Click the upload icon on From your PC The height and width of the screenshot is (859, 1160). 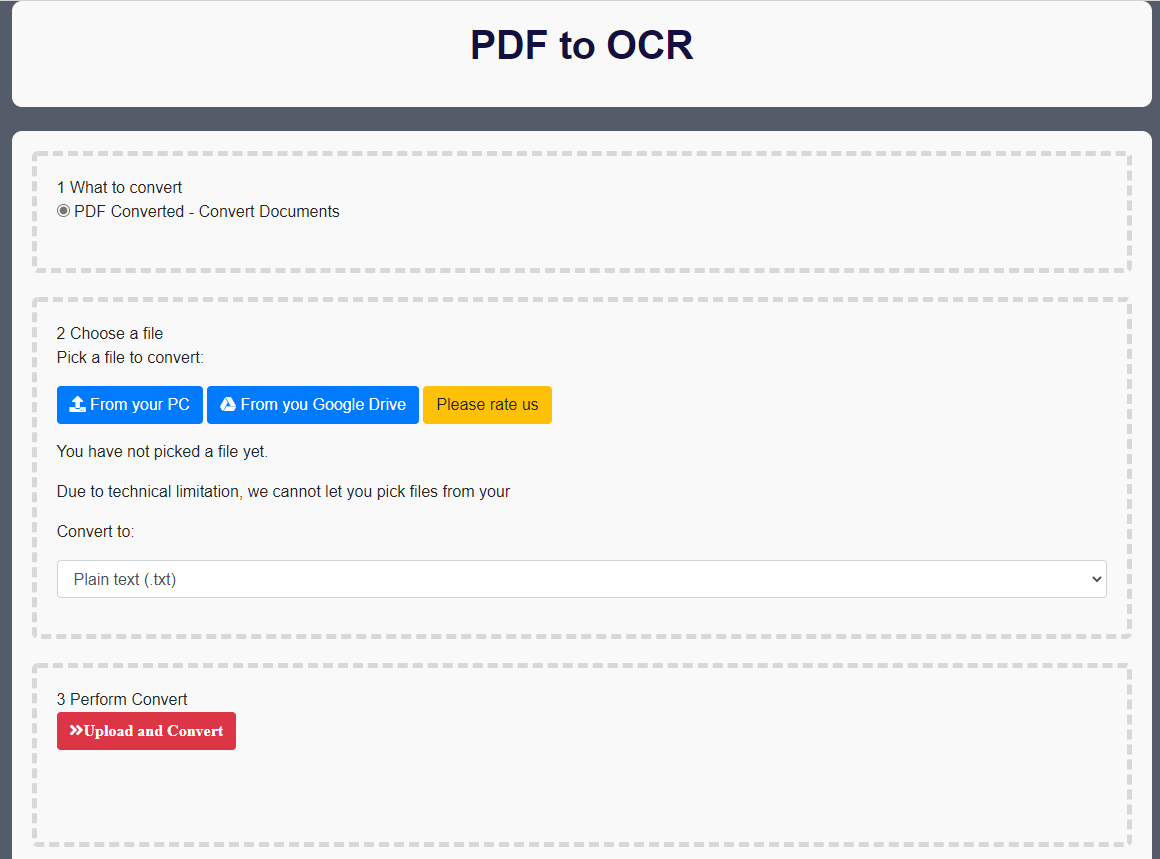[x=77, y=405]
